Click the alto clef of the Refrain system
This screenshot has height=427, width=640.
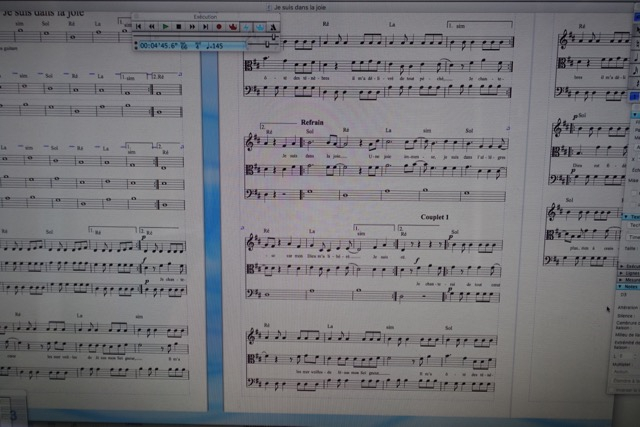[x=250, y=169]
